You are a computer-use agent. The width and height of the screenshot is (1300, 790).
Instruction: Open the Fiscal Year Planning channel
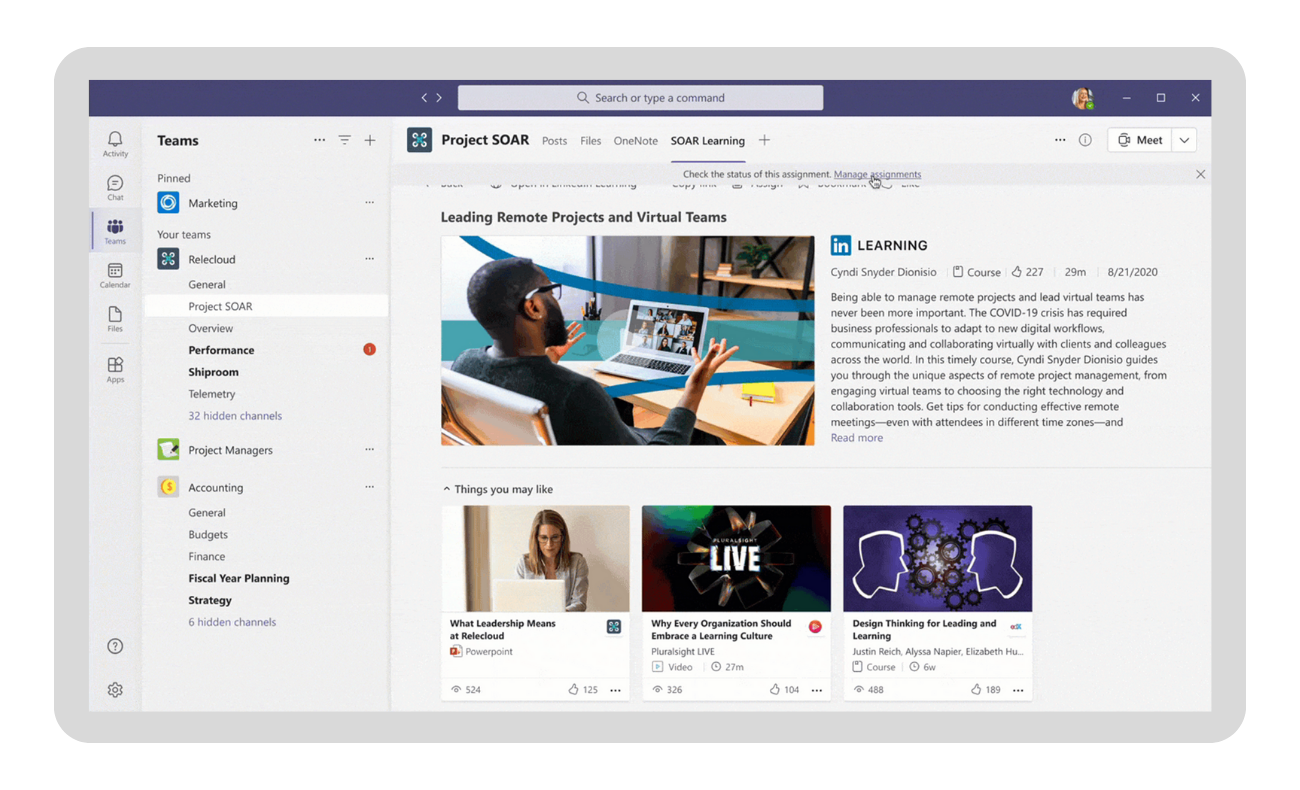pos(239,579)
